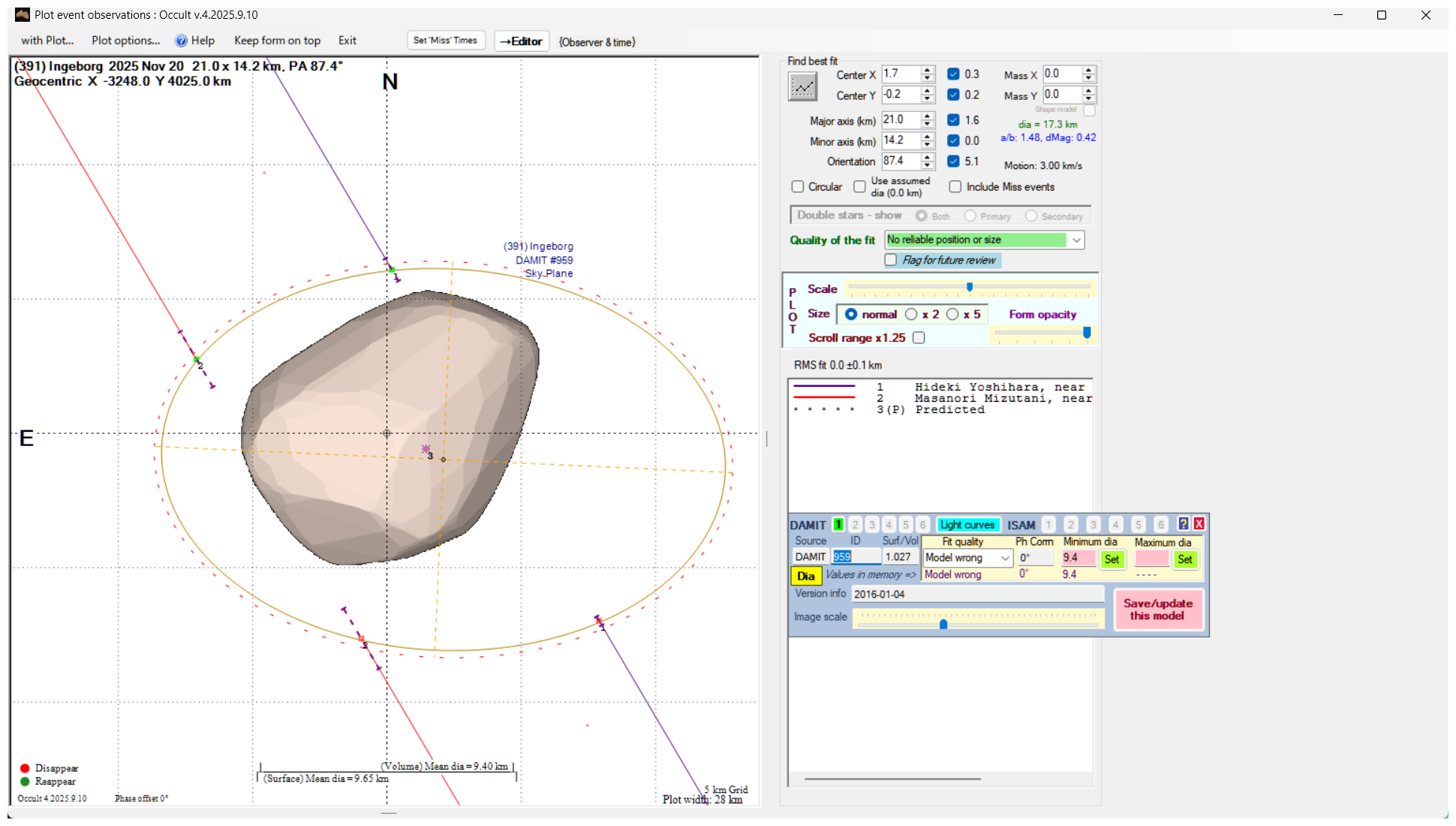The width and height of the screenshot is (1456, 826).
Task: Click the DAMIT ID input field
Action: [x=856, y=557]
